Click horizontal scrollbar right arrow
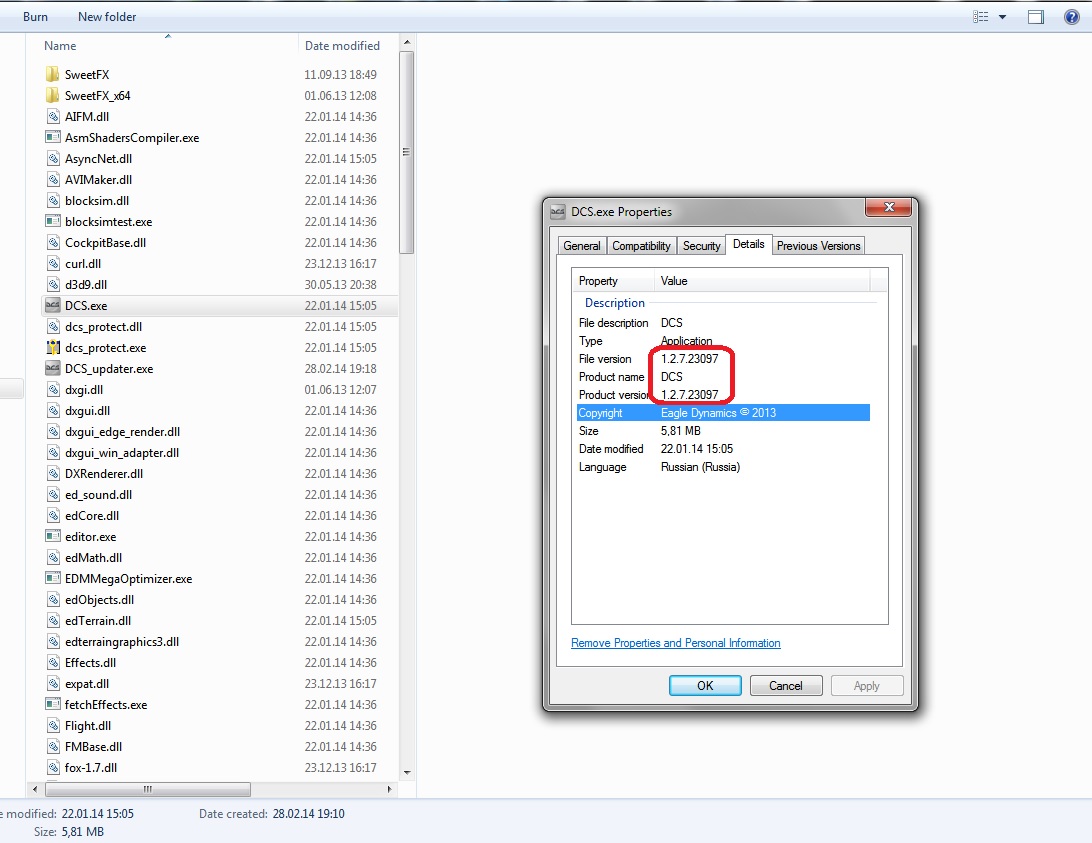 pos(389,789)
